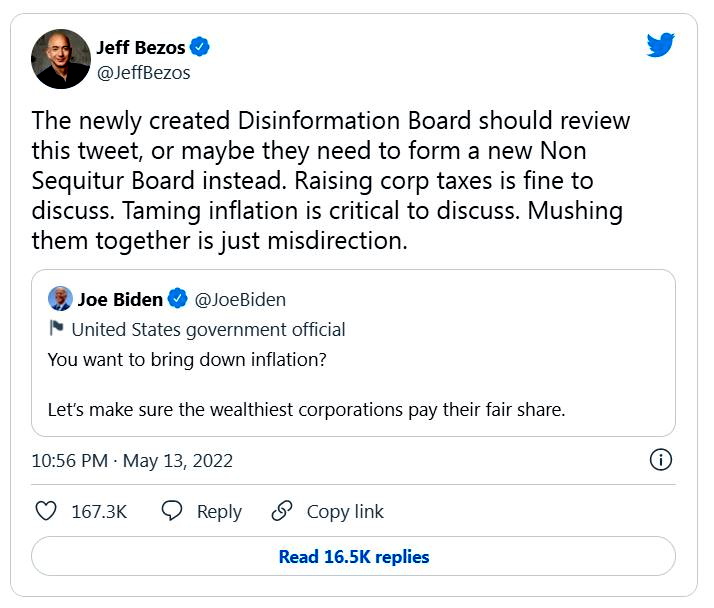
Task: Open the quoted tweet about wealthiest corporations
Action: 353,353
